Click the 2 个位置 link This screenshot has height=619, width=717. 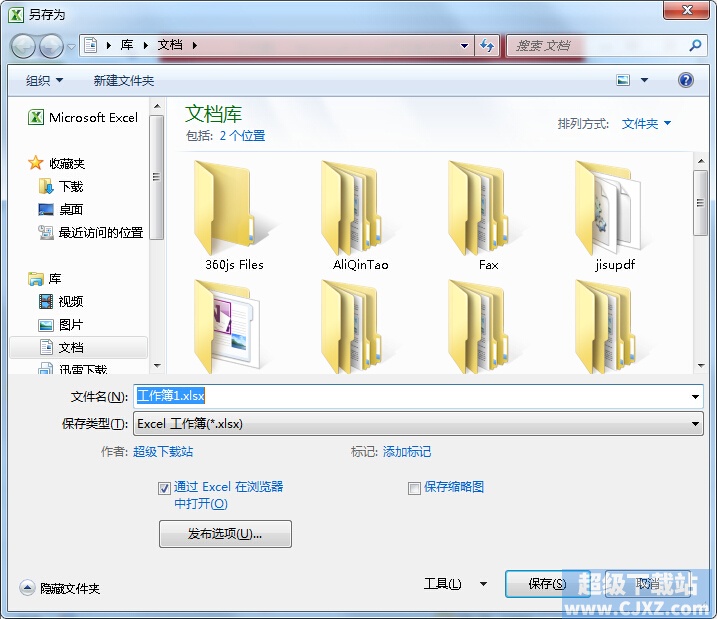(x=242, y=136)
